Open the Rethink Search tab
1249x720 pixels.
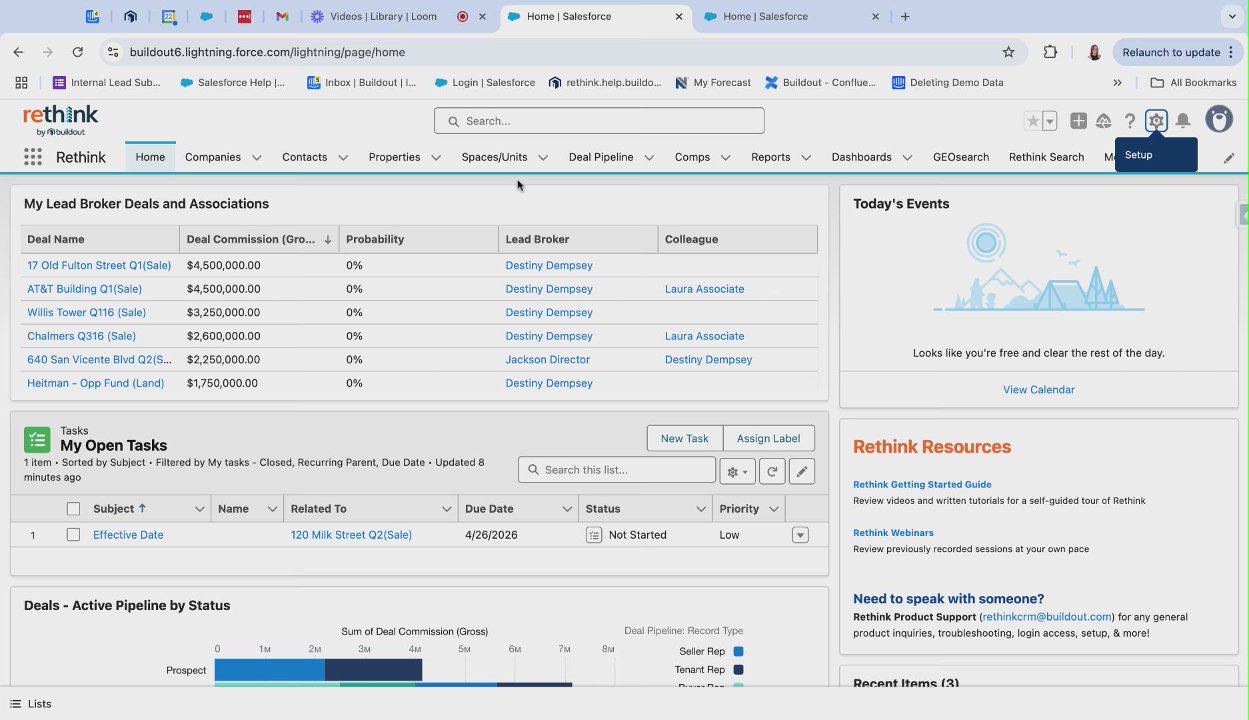point(1046,157)
